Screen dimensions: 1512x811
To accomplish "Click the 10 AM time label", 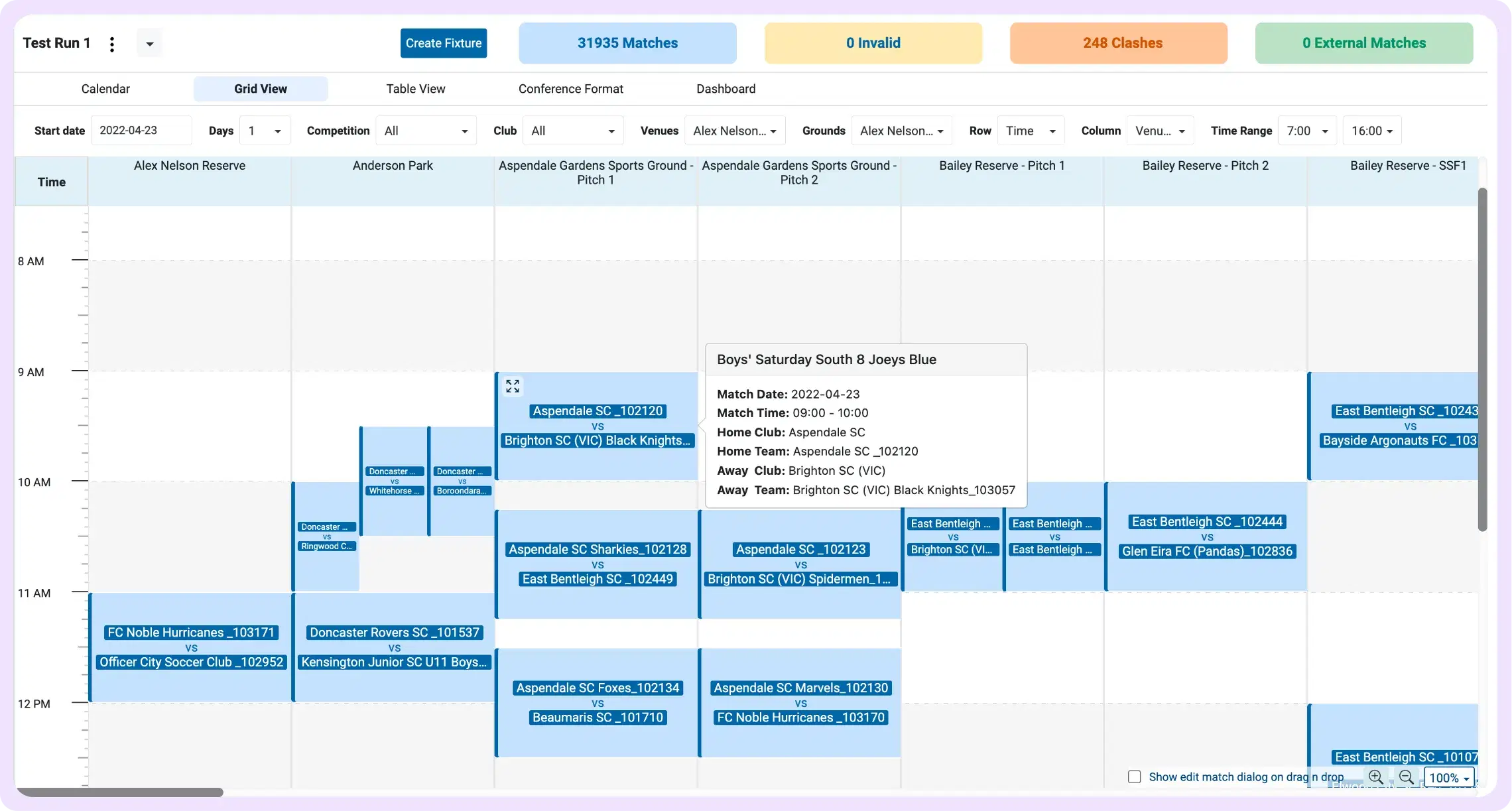I will (34, 482).
